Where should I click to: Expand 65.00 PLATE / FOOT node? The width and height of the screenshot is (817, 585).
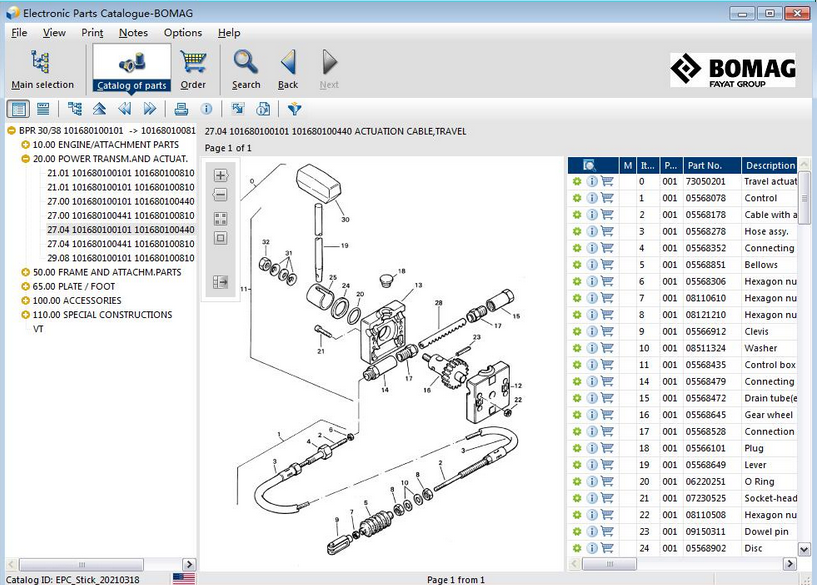25,286
